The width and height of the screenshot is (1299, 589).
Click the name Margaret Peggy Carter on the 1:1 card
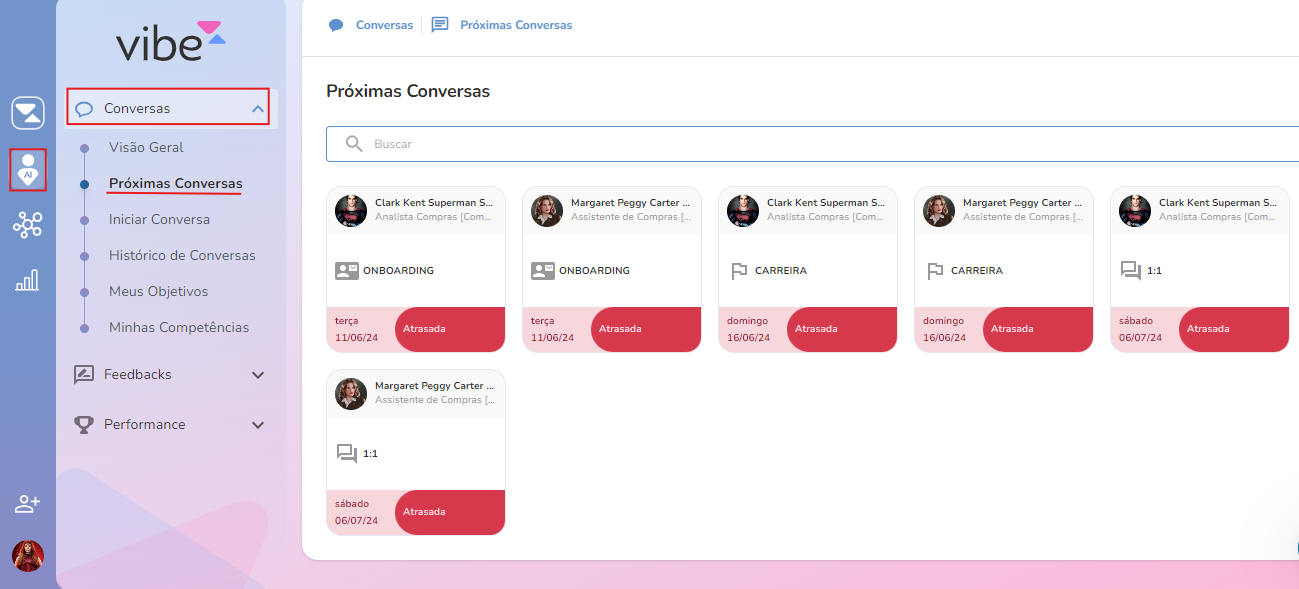click(434, 386)
